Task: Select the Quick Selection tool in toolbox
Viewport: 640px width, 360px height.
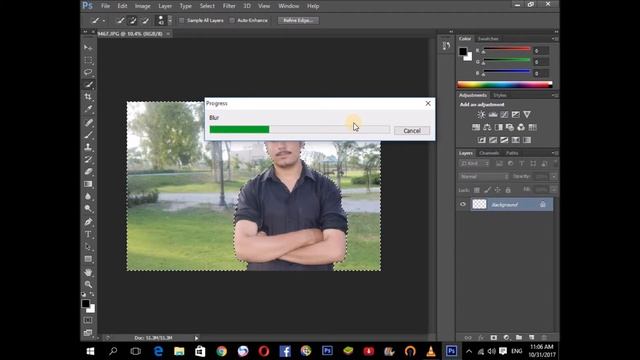Action: 88,84
